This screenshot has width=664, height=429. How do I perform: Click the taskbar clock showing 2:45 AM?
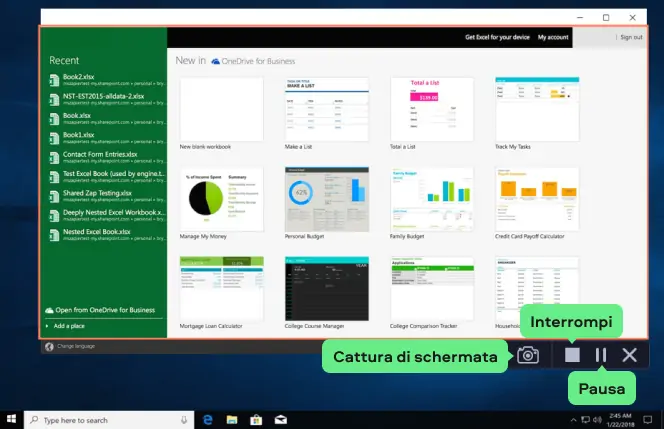[x=620, y=420]
